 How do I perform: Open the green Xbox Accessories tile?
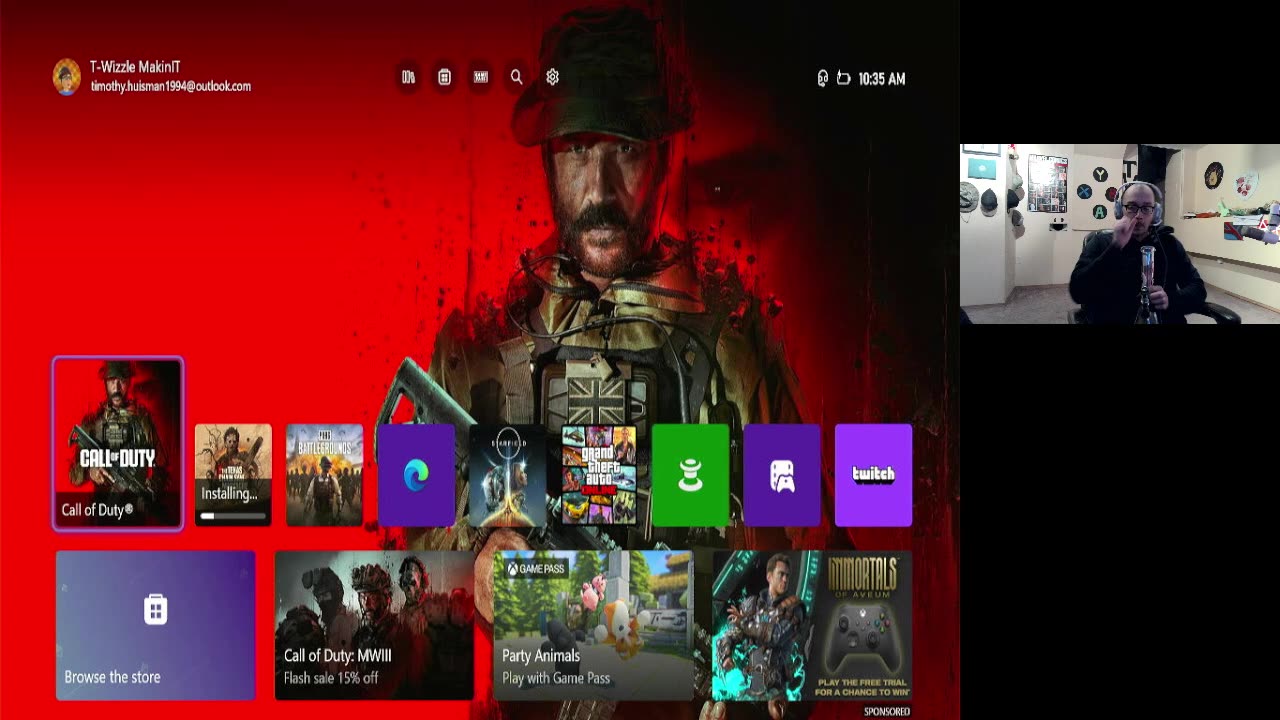(x=690, y=475)
